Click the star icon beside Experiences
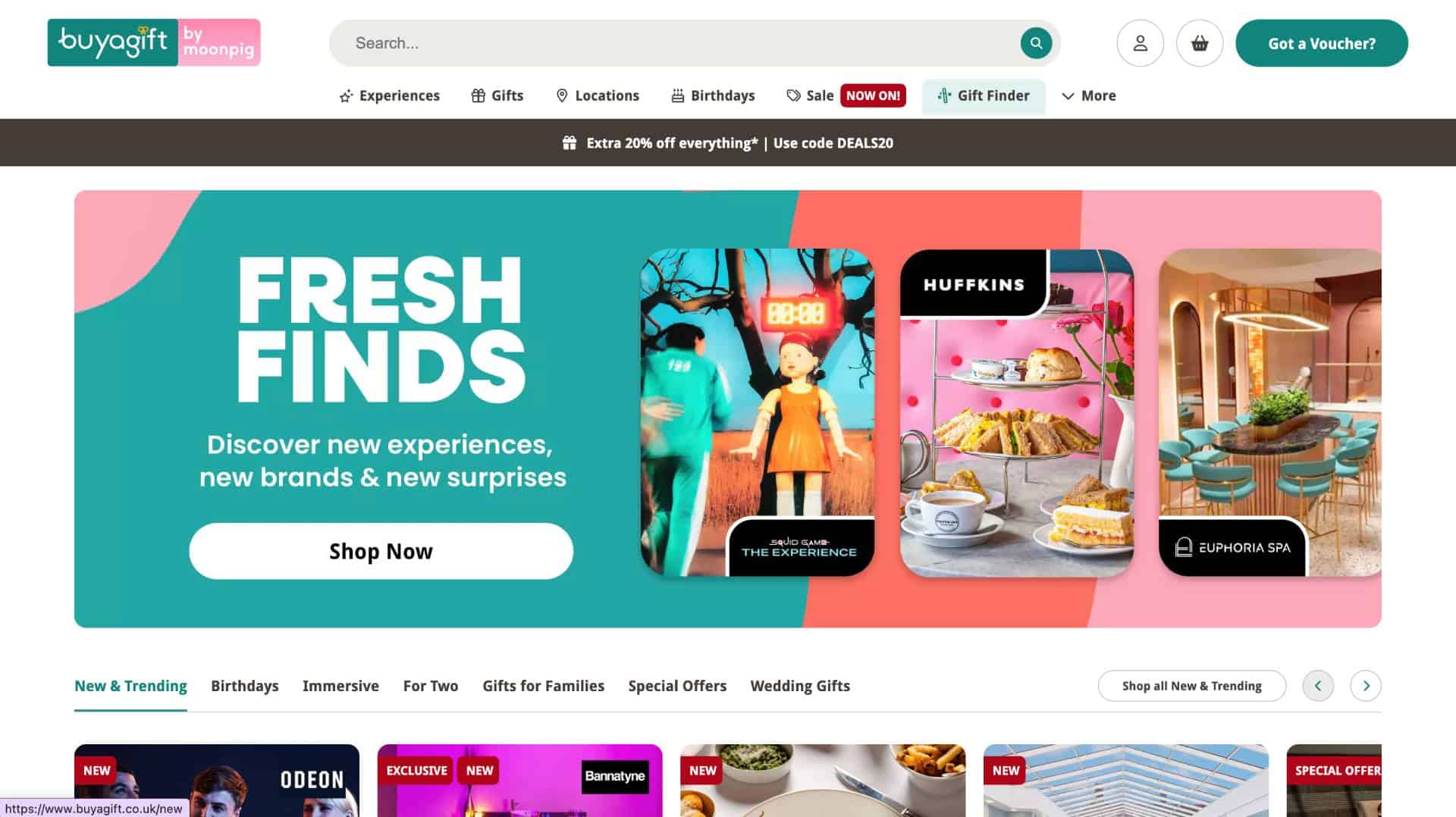Viewport: 1456px width, 817px height. 346,96
